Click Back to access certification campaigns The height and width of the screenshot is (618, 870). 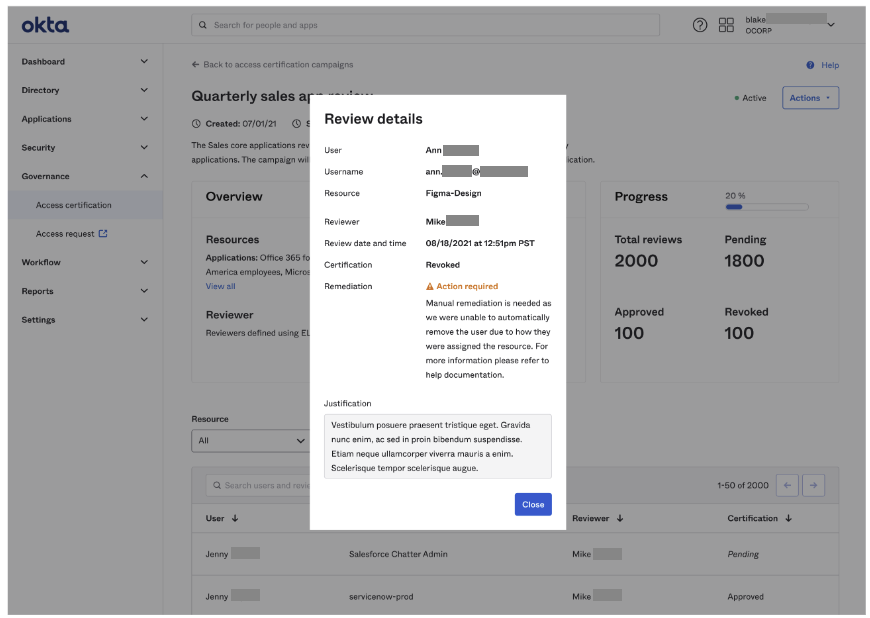click(272, 65)
